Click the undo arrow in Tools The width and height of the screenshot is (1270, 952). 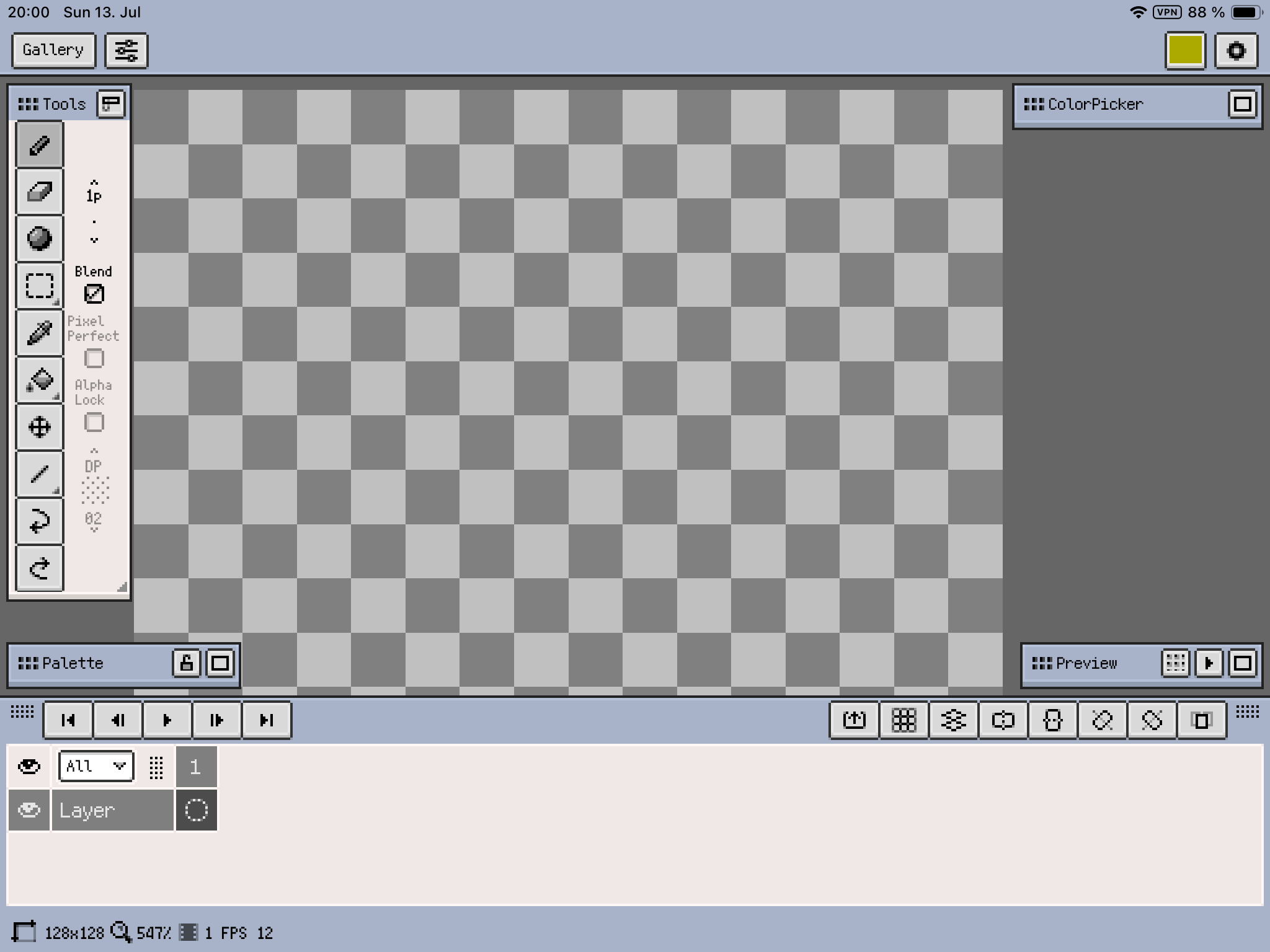(x=39, y=521)
